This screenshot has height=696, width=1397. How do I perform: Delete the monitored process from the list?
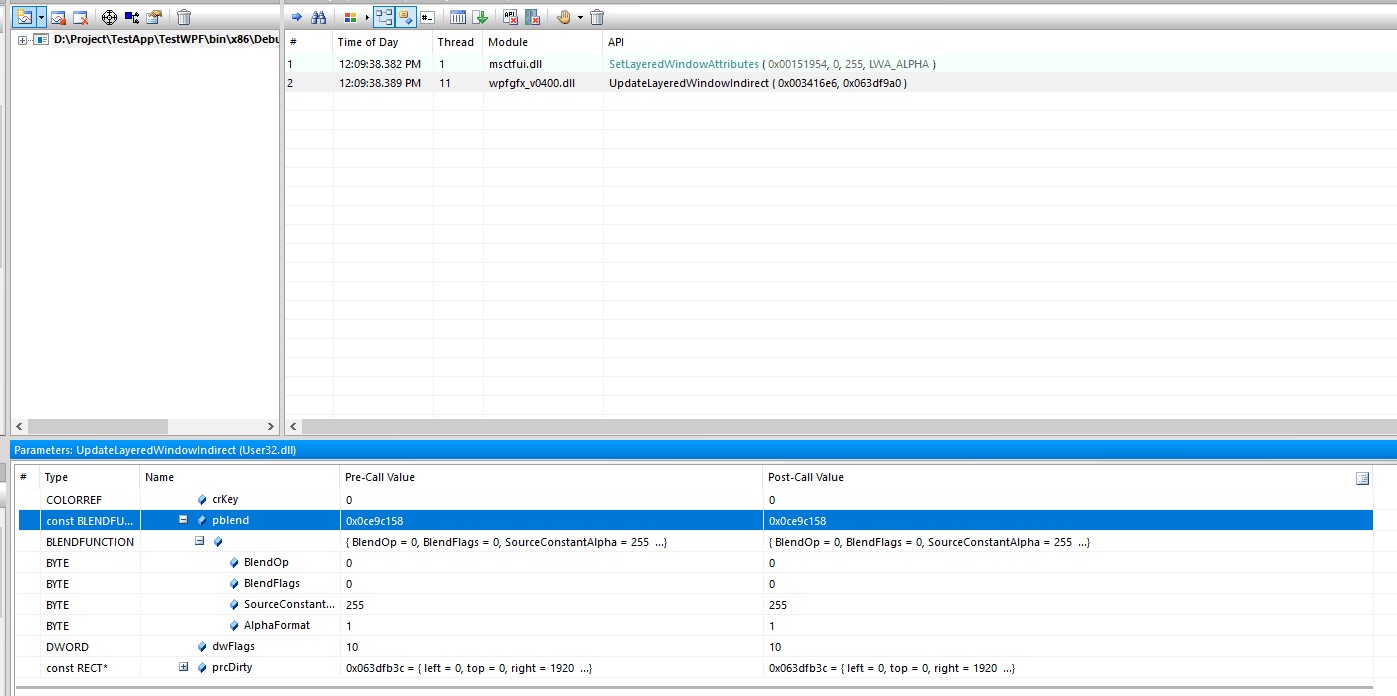(x=186, y=17)
